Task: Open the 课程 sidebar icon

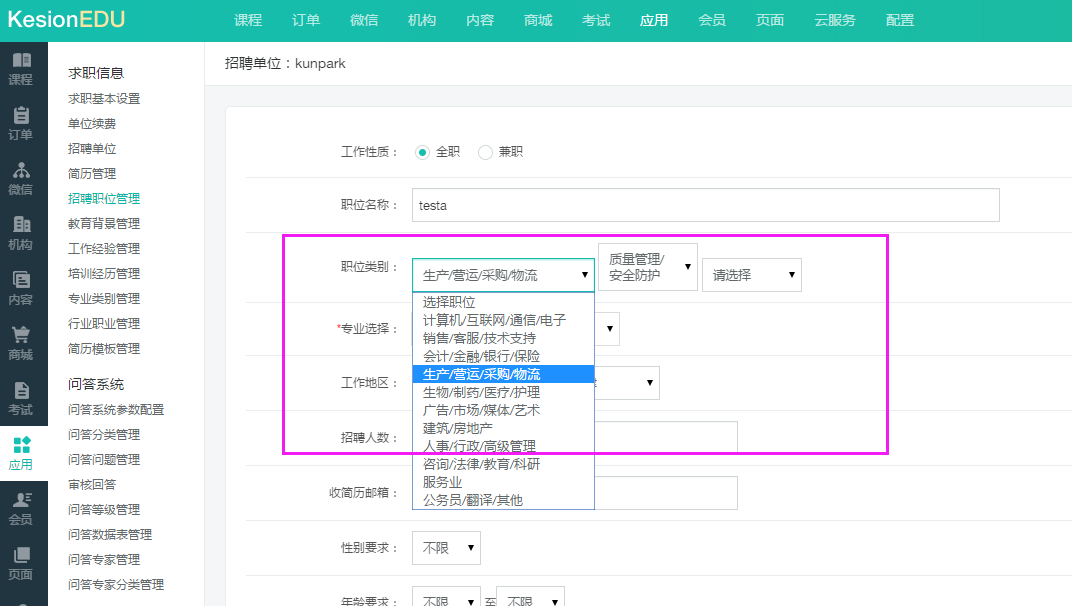Action: coord(21,68)
